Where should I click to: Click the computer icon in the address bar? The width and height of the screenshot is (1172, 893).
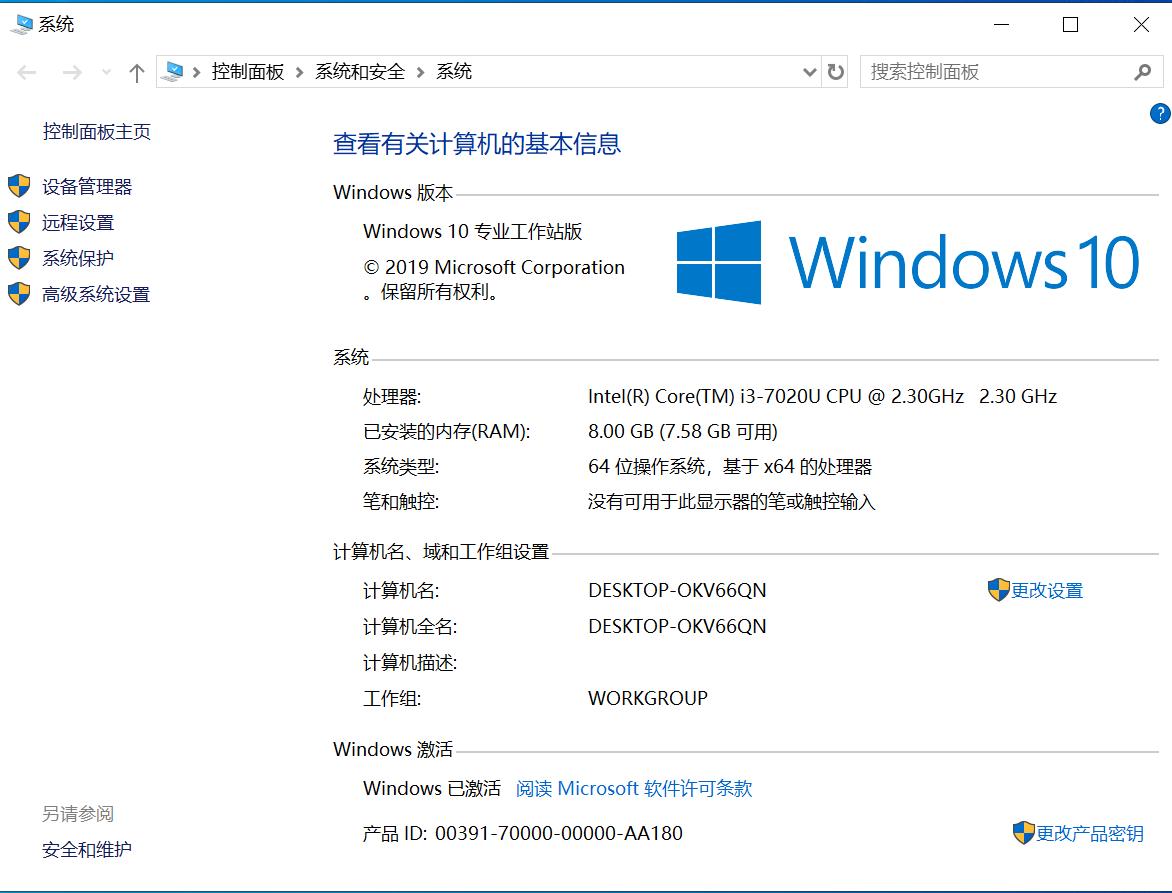click(172, 71)
